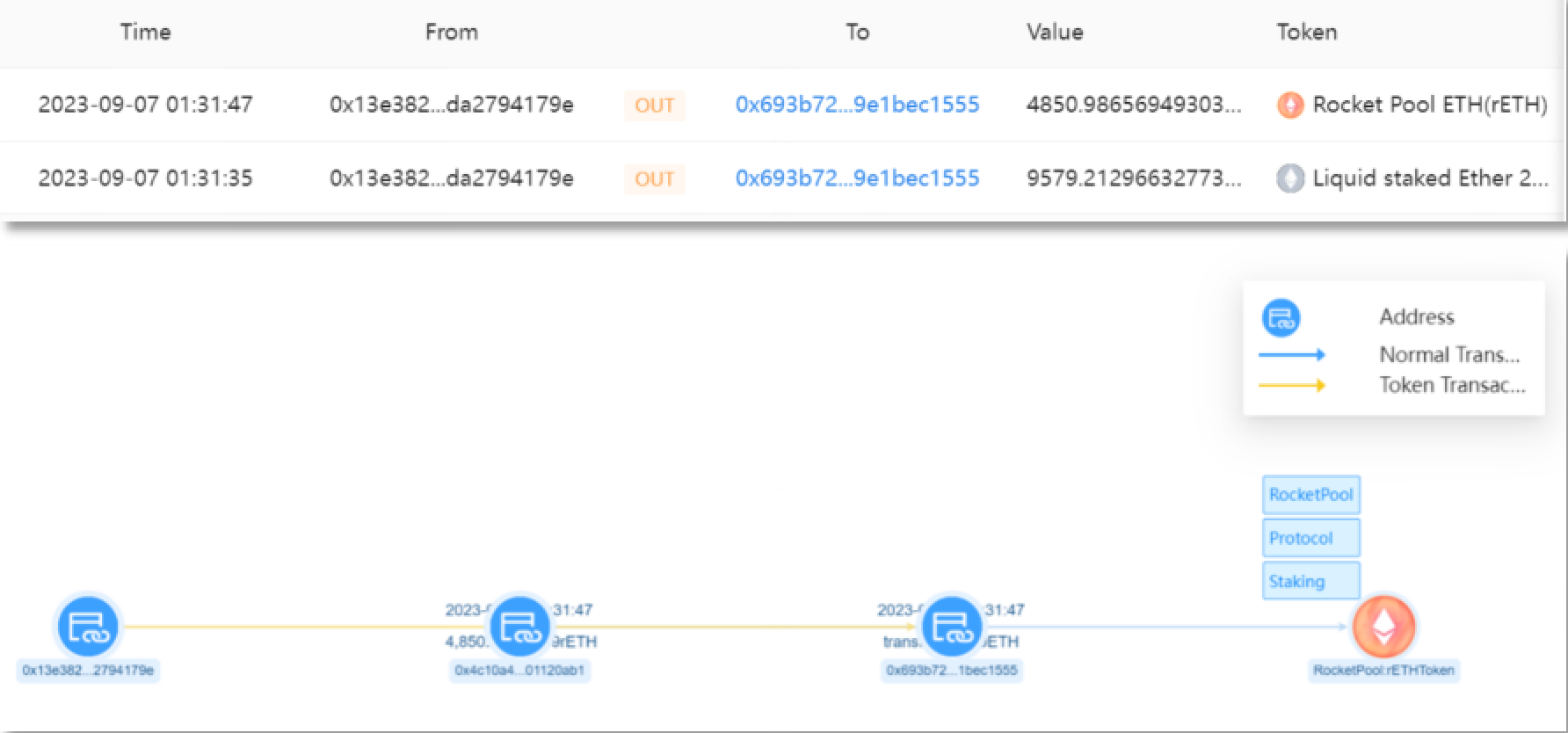Screen dimensions: 1568x733
Task: Click the 0x693b72...1bec1555 label under the node
Action: pos(951,671)
